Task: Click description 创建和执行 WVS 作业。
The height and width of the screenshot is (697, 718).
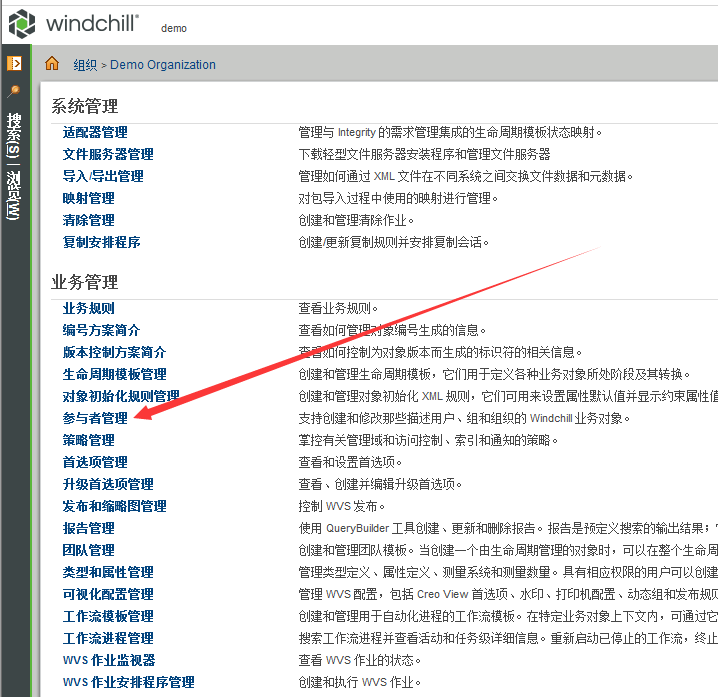Action: [x=359, y=682]
